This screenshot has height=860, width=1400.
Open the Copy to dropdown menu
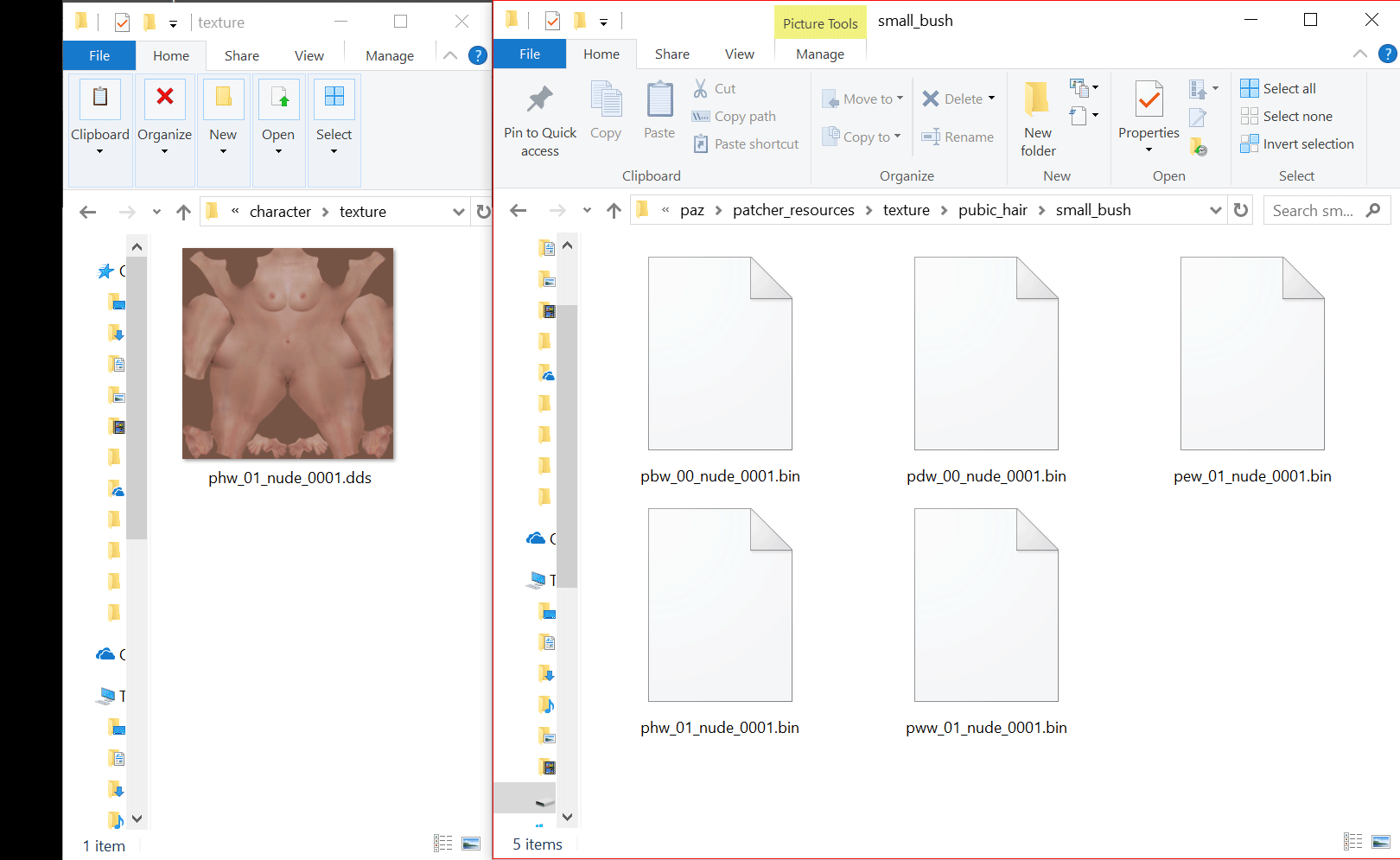click(897, 137)
